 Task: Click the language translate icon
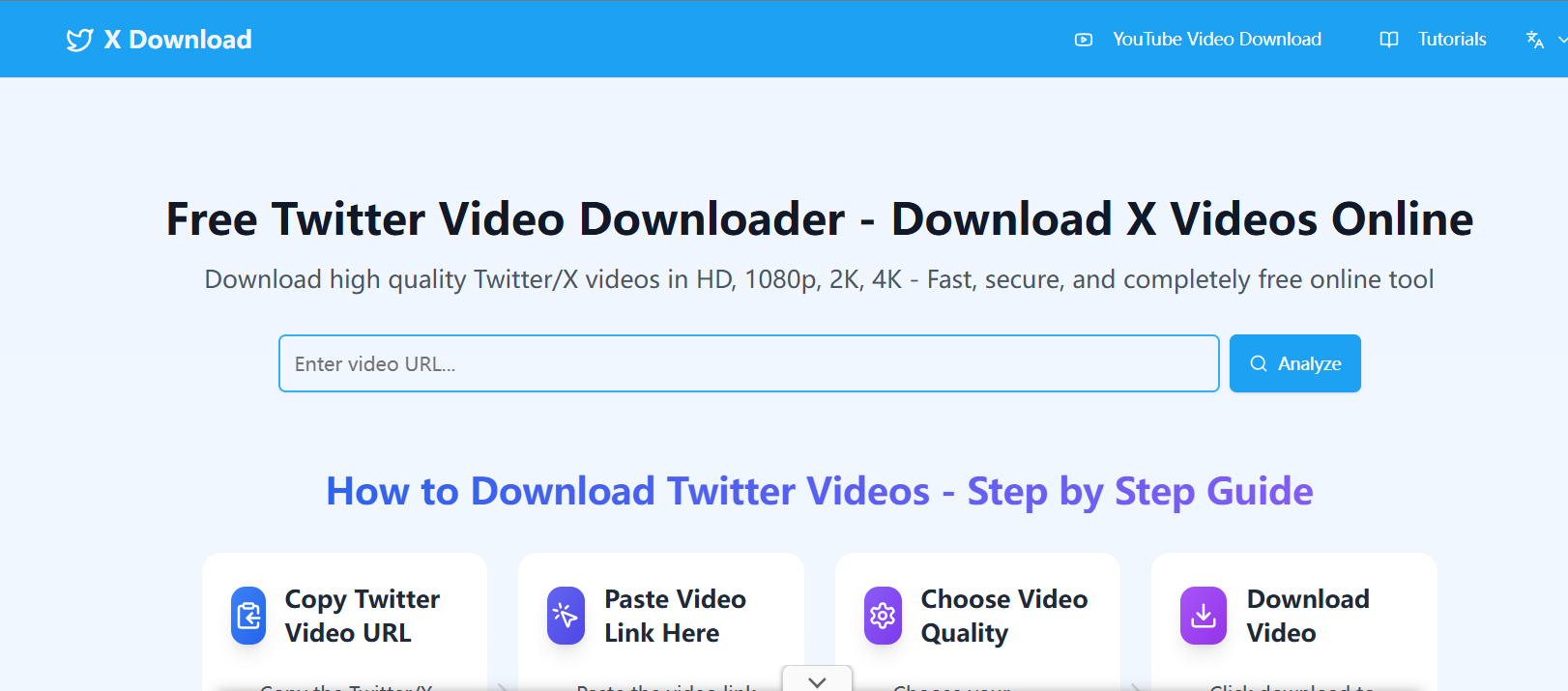[1535, 40]
